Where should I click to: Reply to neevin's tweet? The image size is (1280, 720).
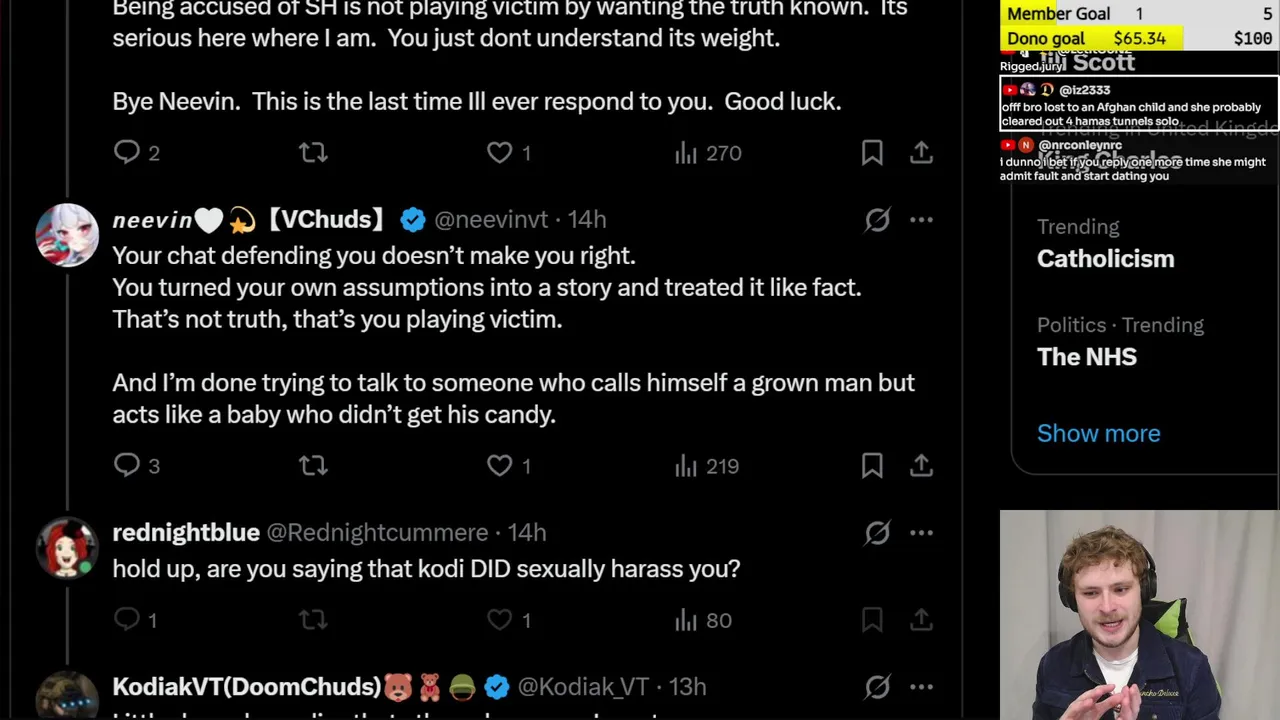pos(127,465)
